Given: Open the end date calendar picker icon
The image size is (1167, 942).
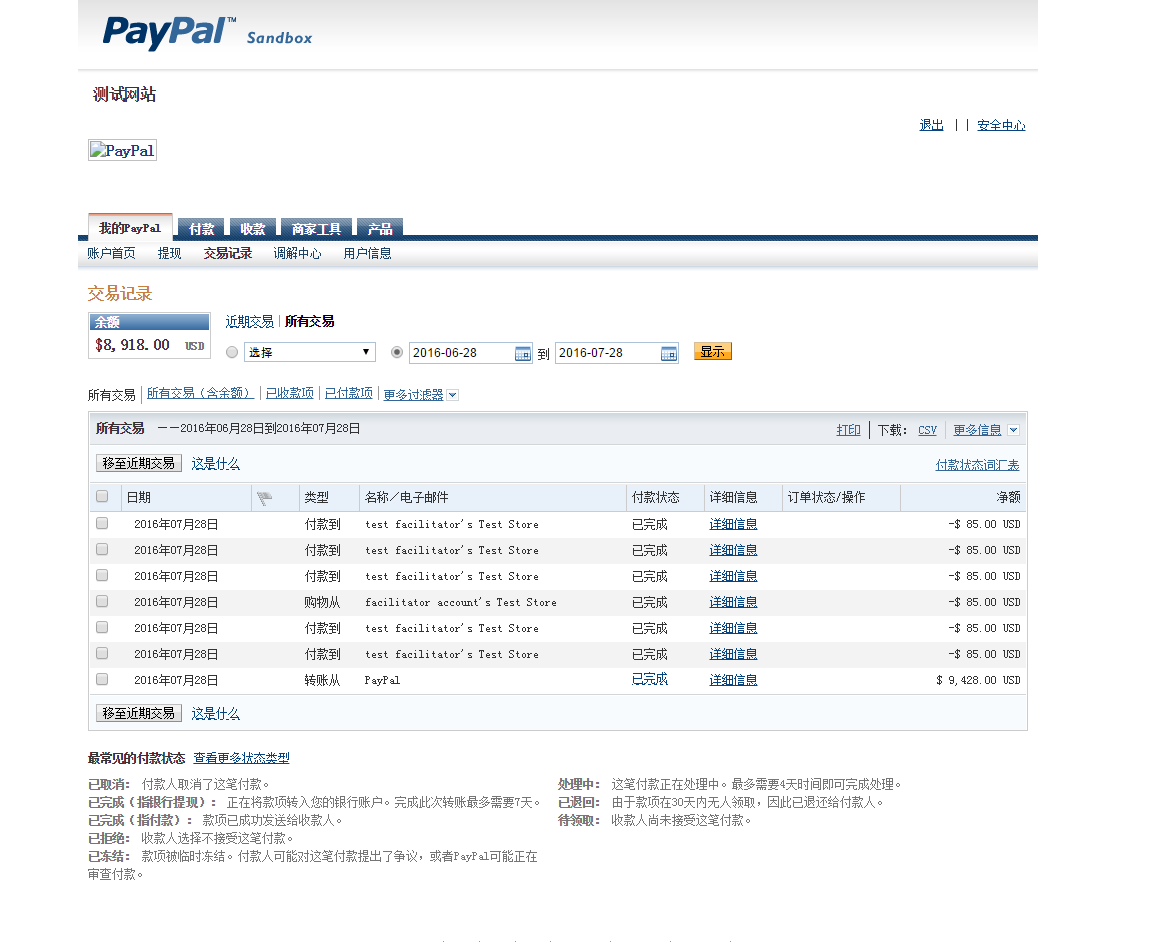Looking at the screenshot, I should point(669,353).
